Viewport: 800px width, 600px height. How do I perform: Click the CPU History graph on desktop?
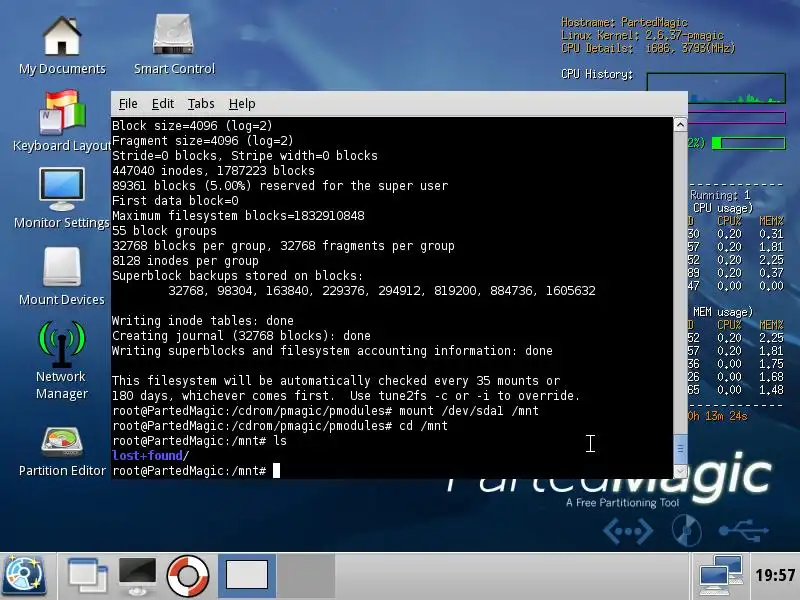tap(716, 88)
